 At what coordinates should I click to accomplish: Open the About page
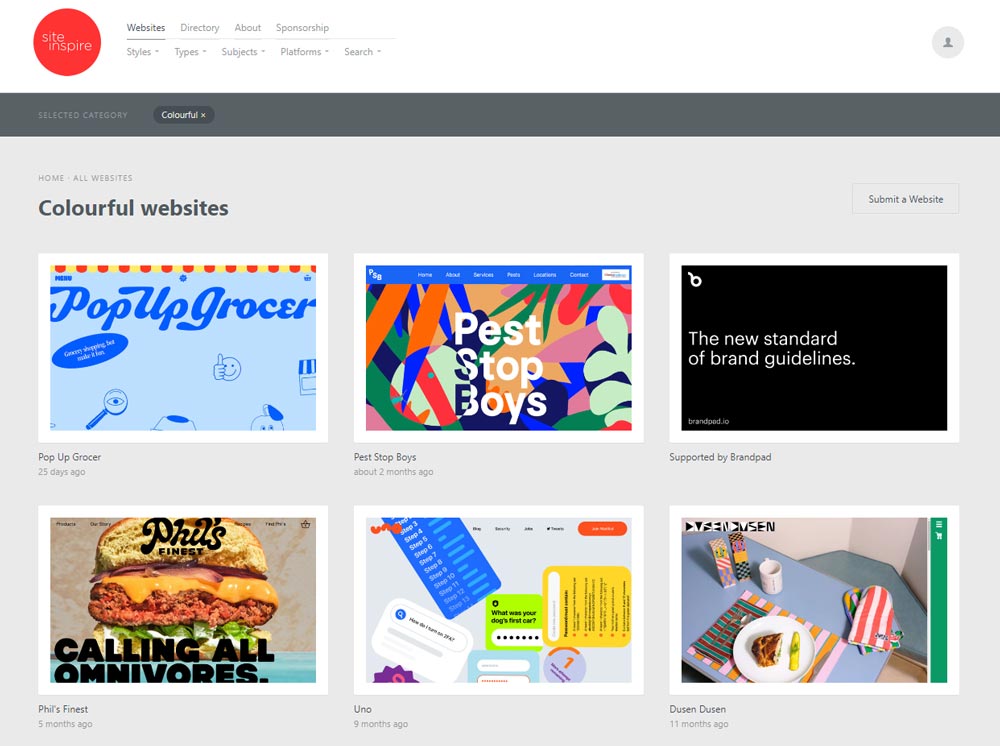[x=247, y=28]
